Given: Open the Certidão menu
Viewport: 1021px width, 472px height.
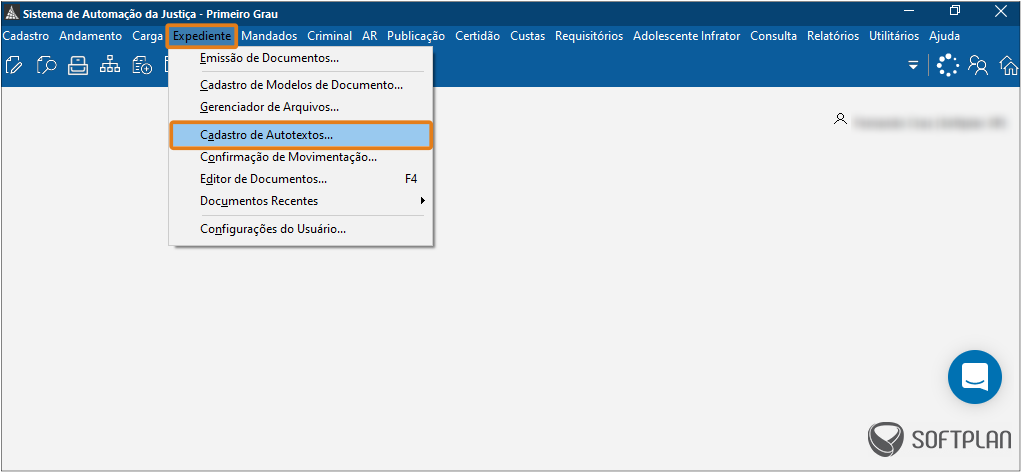Looking at the screenshot, I should tap(477, 36).
